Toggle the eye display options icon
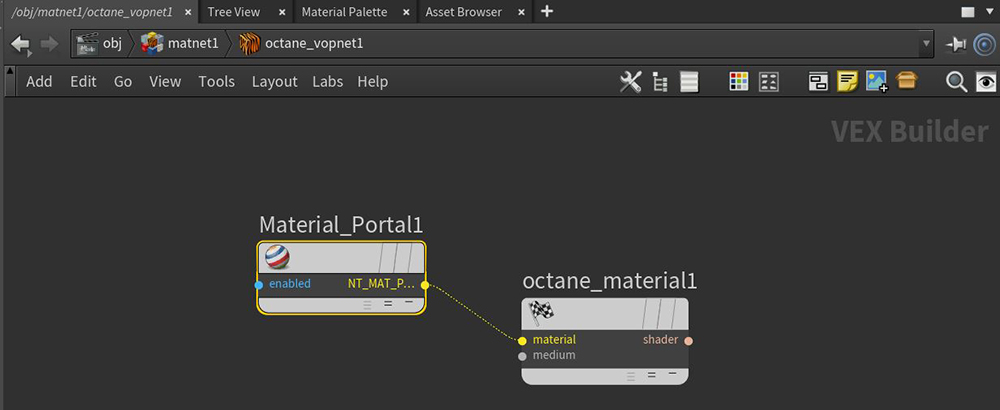 tap(985, 82)
